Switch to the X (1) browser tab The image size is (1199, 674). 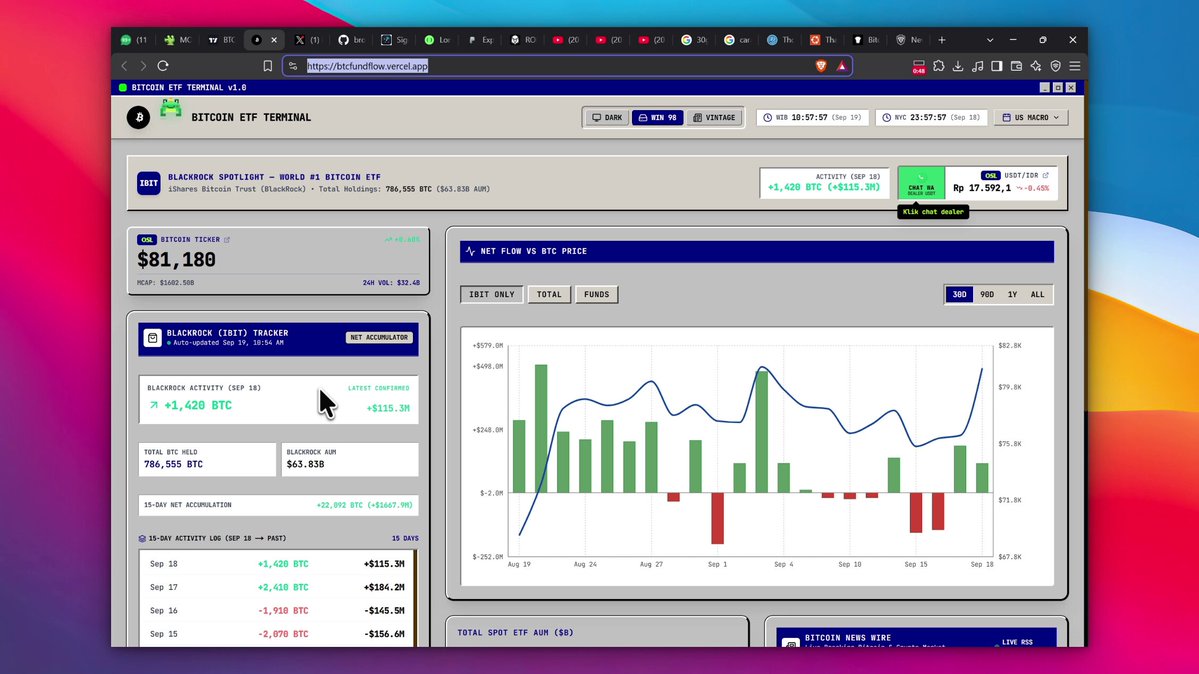(x=307, y=40)
